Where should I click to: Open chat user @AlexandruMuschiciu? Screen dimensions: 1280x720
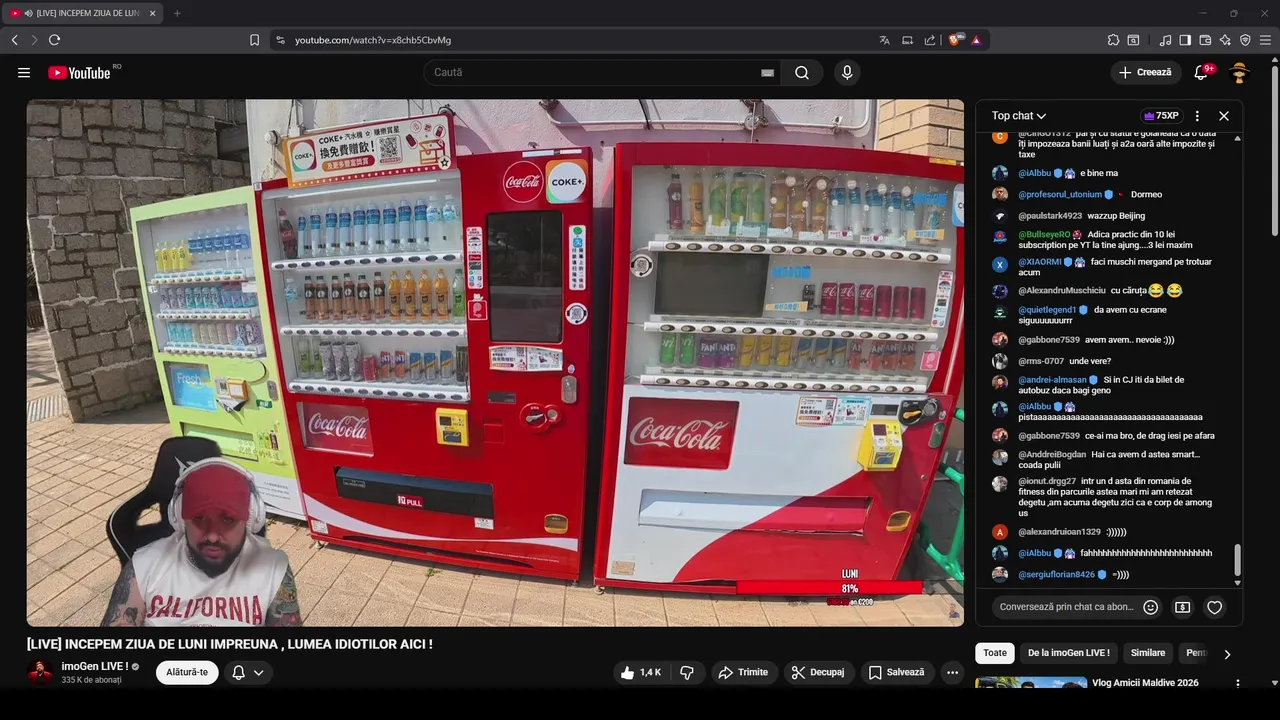(1062, 291)
